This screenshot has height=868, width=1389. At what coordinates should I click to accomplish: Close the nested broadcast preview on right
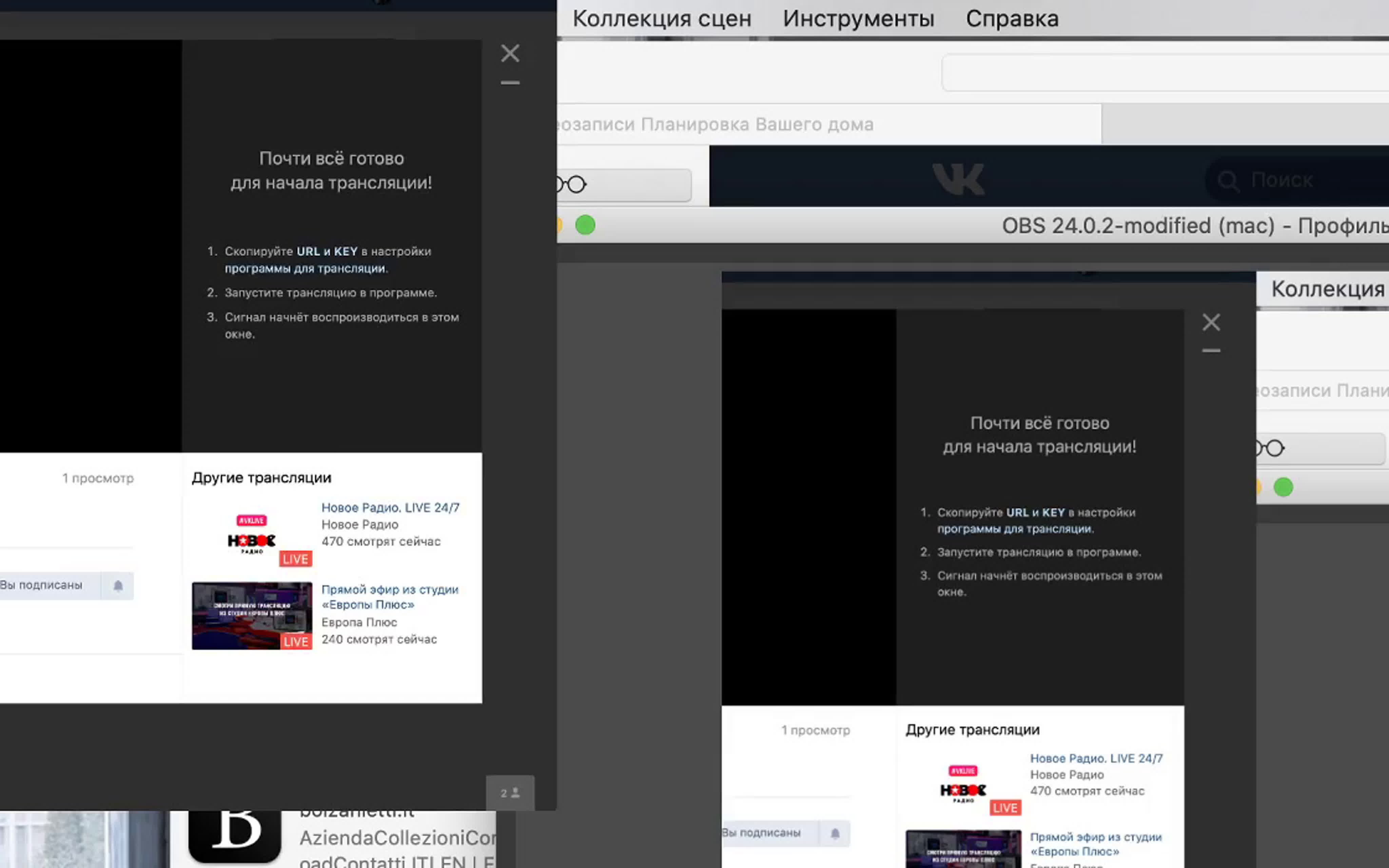click(1211, 322)
